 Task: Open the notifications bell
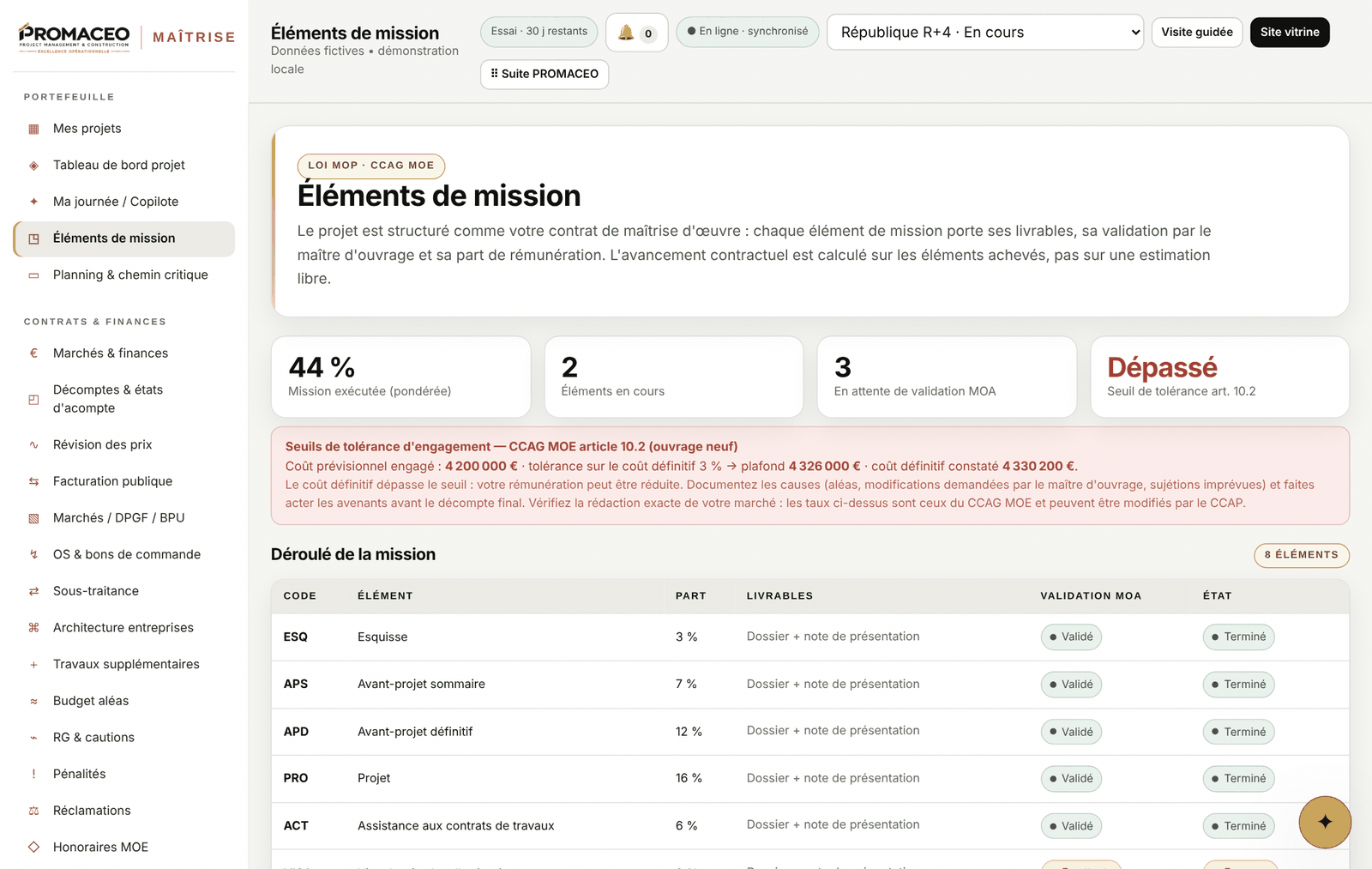(x=636, y=33)
